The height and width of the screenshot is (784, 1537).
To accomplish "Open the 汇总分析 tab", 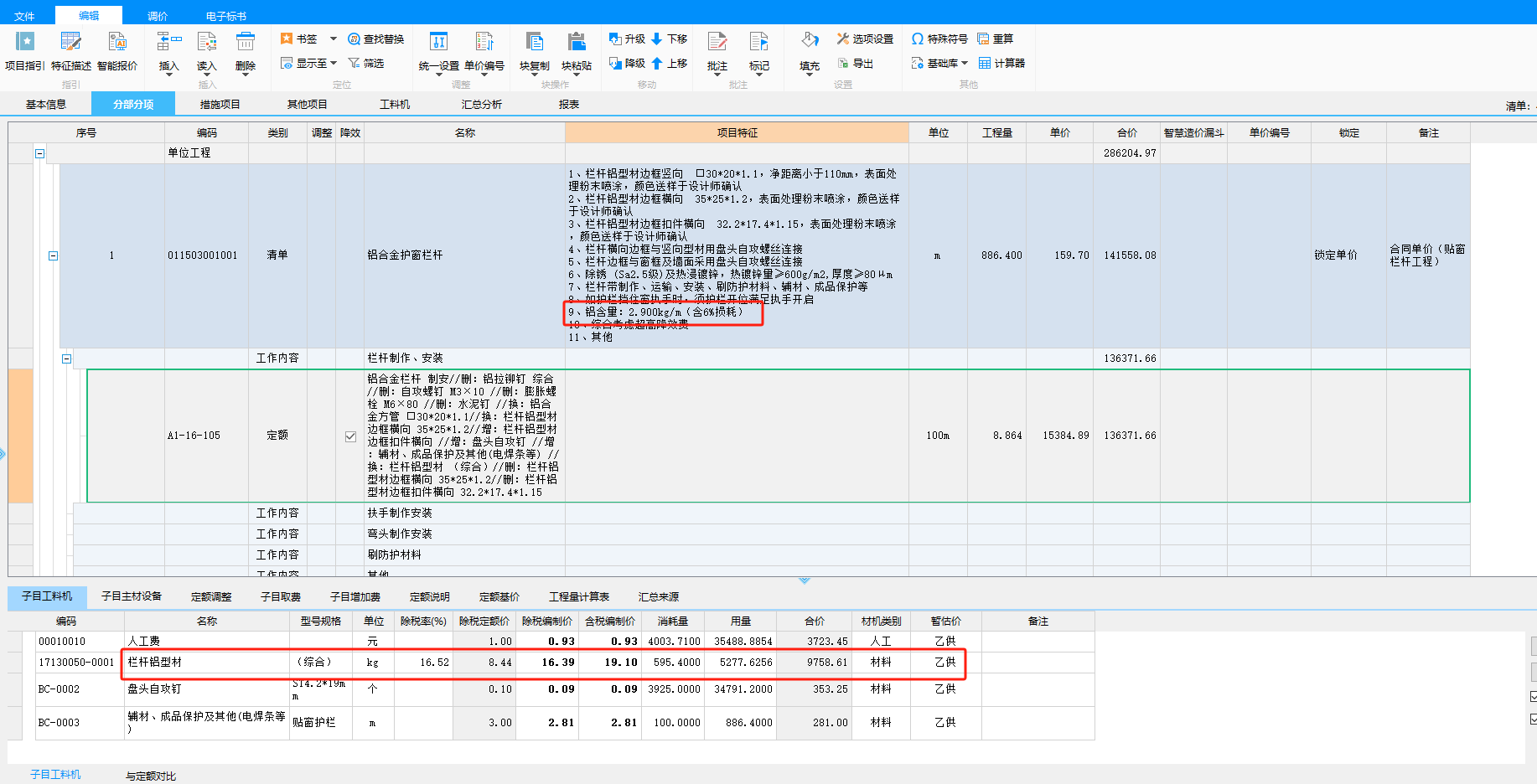I will (x=482, y=105).
